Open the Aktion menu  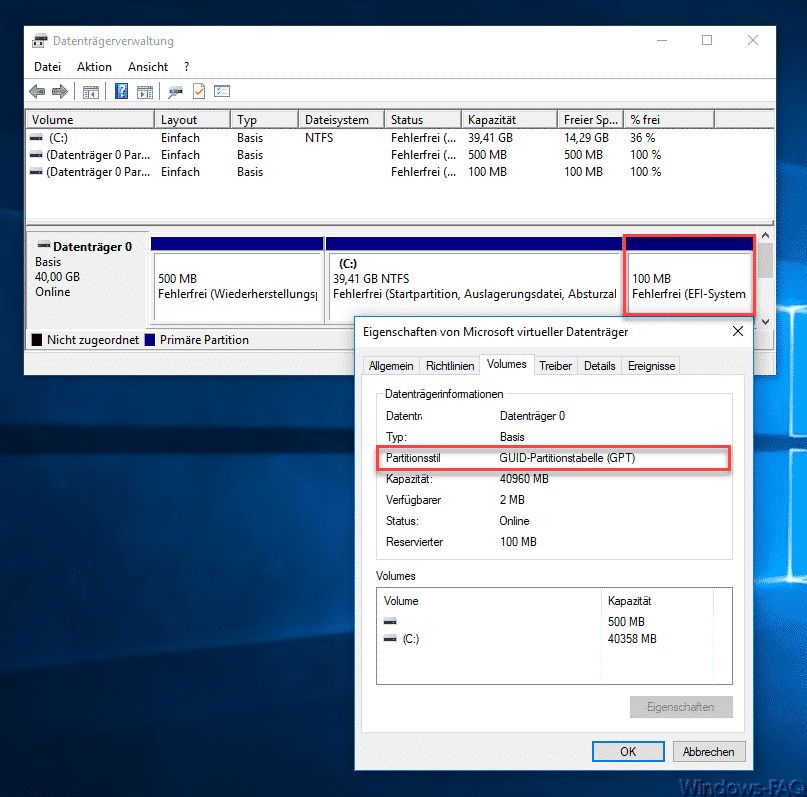(x=94, y=66)
